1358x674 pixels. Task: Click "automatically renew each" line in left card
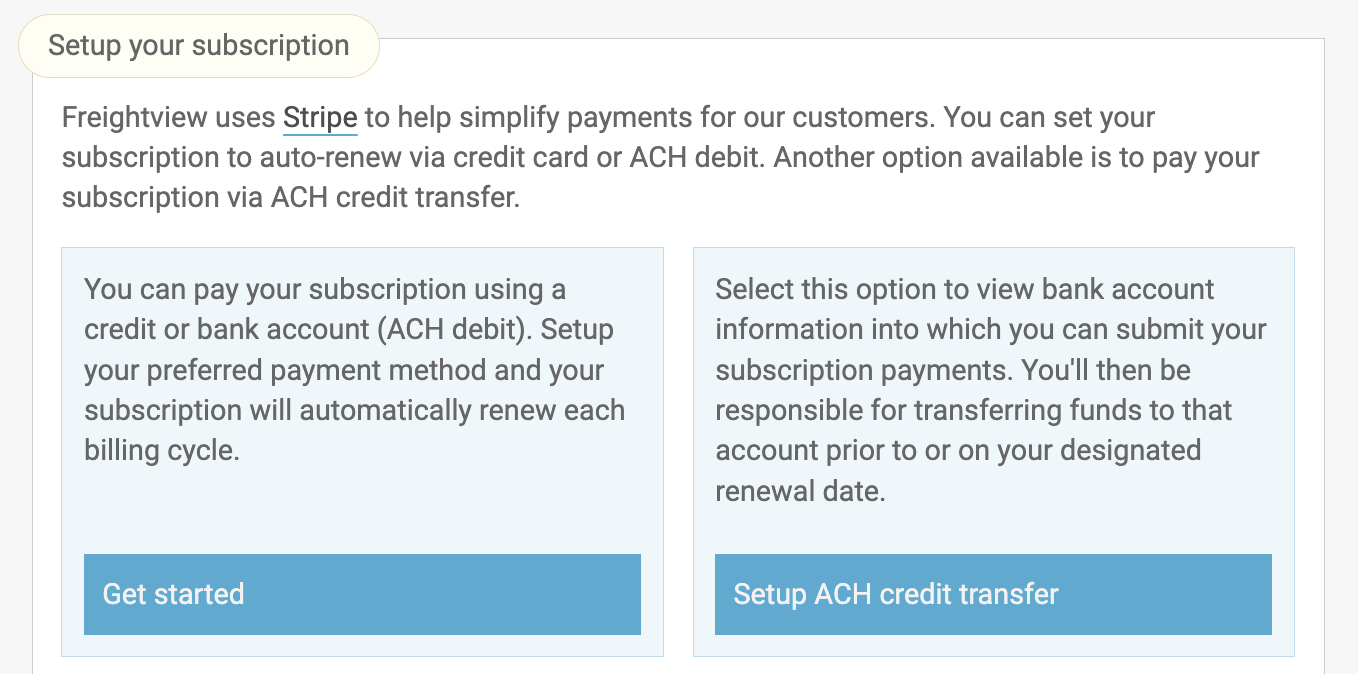[462, 410]
